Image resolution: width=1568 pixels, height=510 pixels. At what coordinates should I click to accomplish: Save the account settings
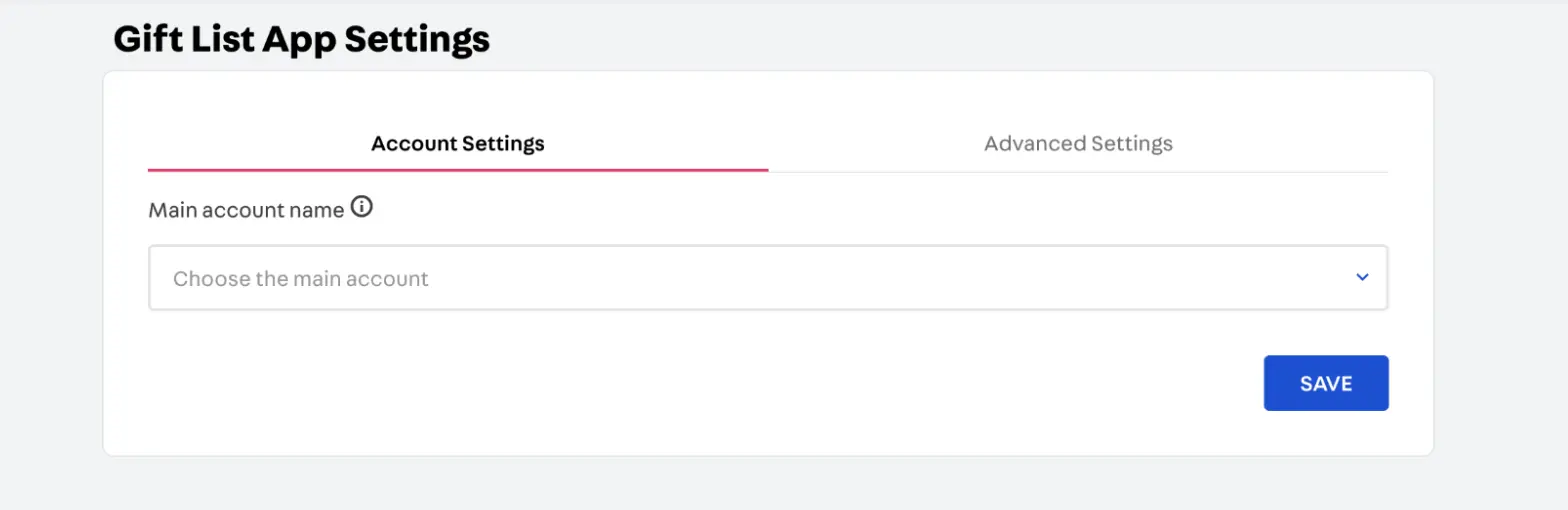1325,383
